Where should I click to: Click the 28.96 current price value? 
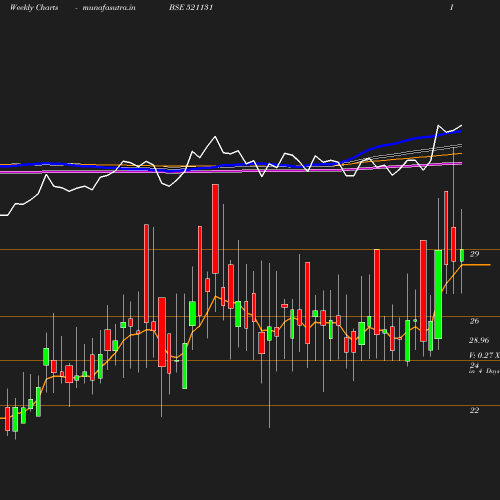[479, 340]
